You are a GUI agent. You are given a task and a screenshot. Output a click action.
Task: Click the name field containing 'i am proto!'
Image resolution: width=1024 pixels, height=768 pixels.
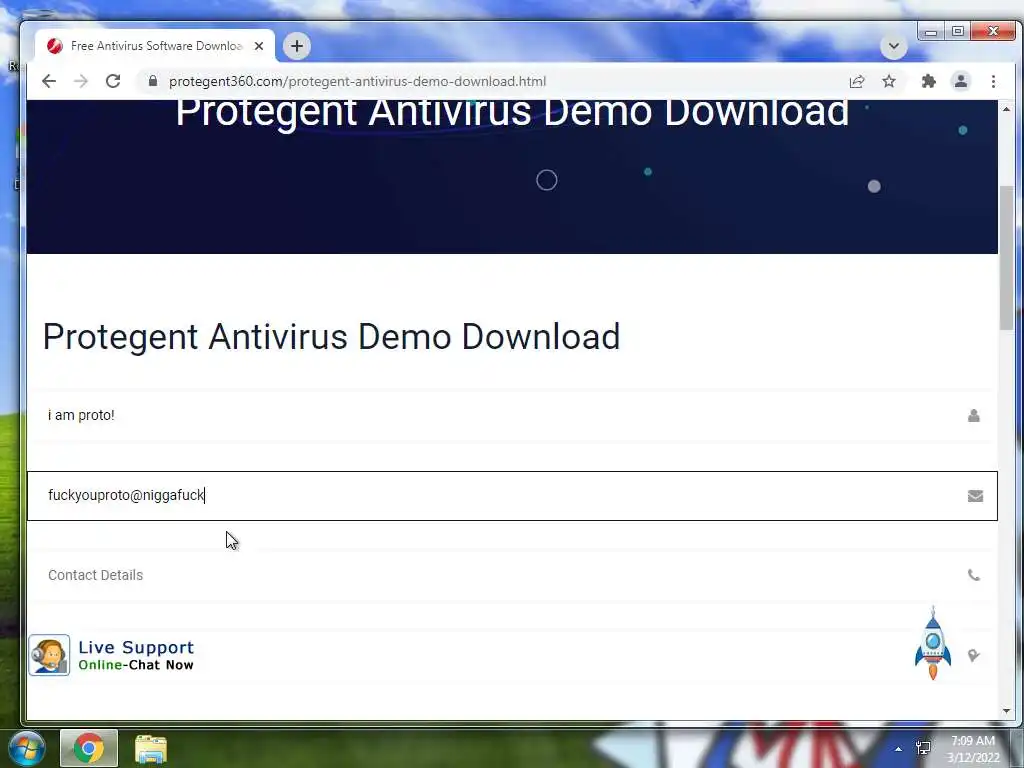coord(512,415)
